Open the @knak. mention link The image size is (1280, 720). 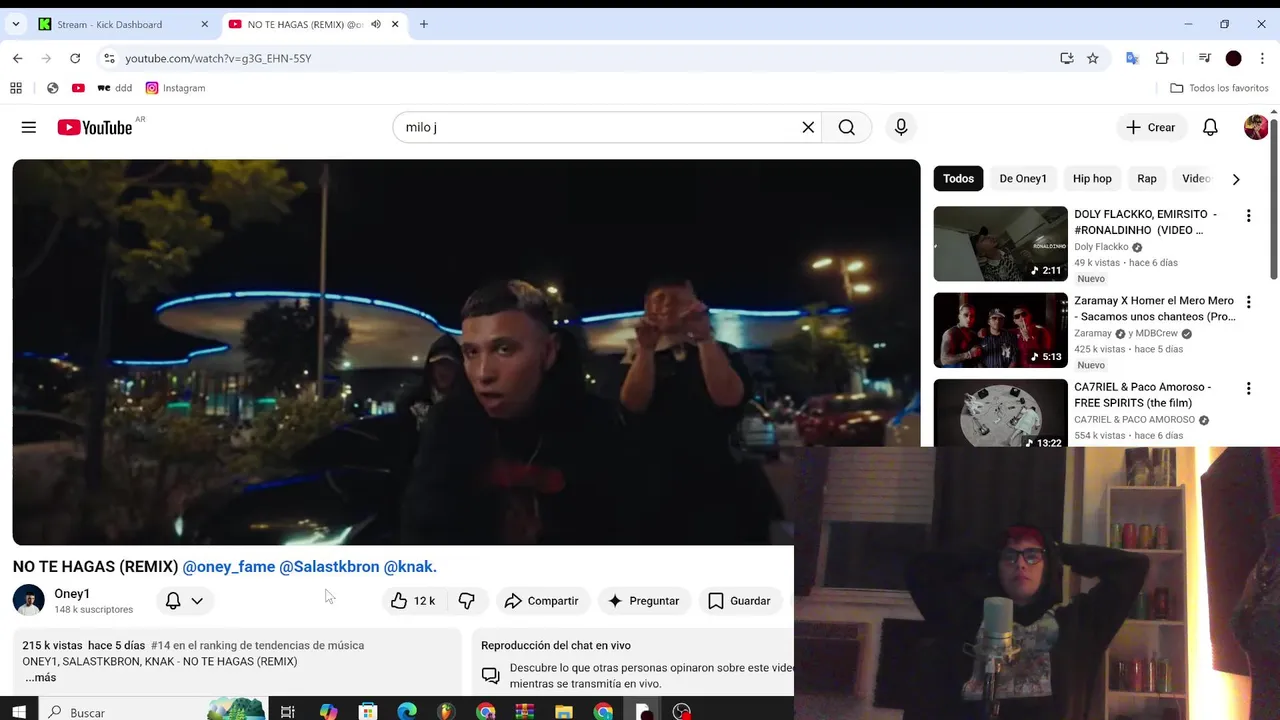click(x=410, y=567)
